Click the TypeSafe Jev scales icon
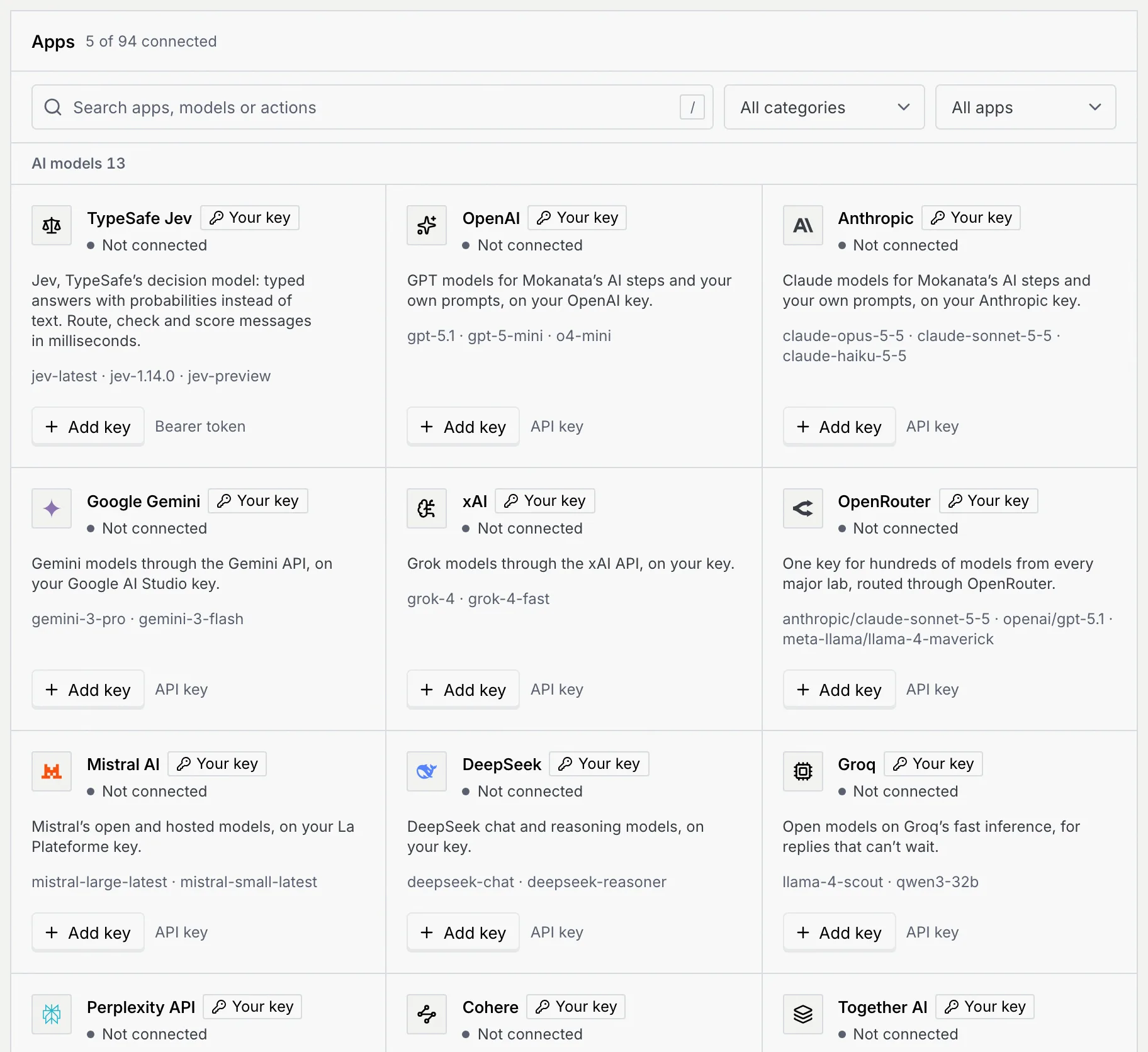 (52, 225)
